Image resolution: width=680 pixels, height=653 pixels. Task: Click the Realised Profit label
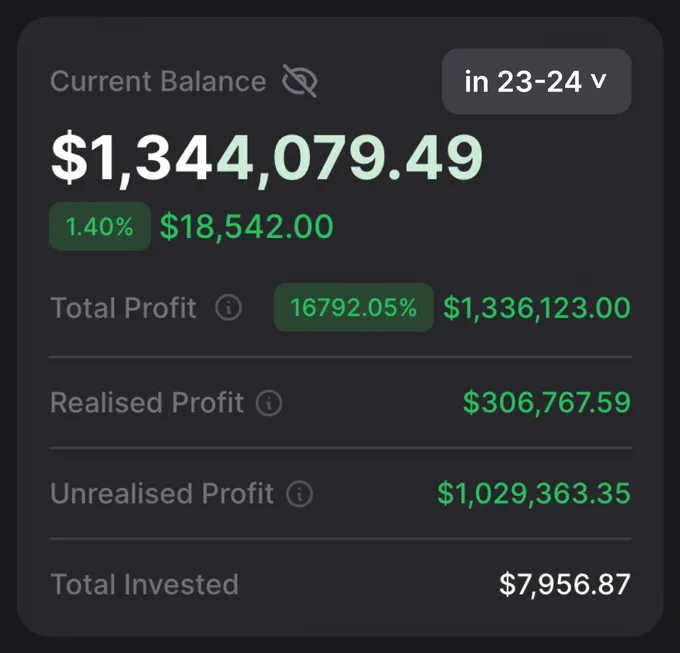[147, 403]
